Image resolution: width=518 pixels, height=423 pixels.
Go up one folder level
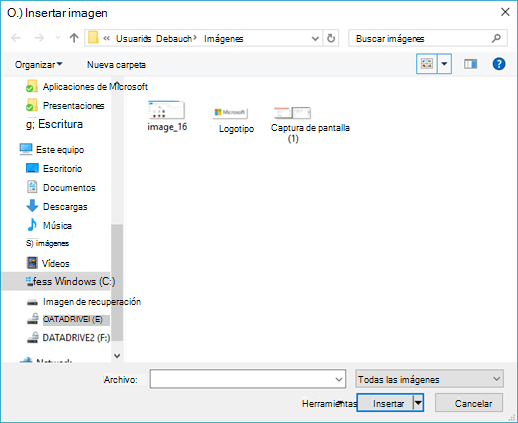[74, 38]
